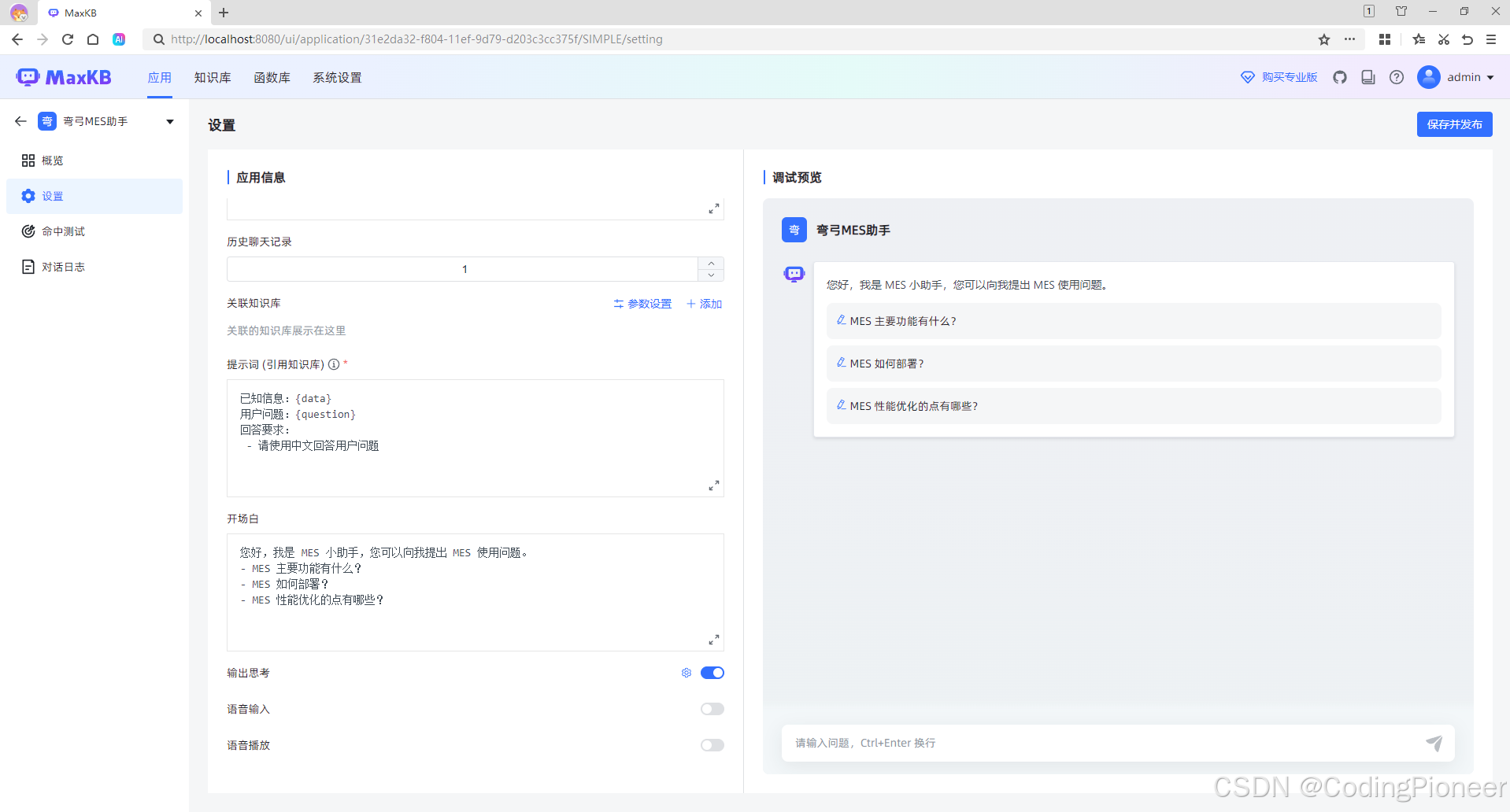Click the browser undo arrow icon
Image resolution: width=1510 pixels, height=812 pixels.
click(1467, 39)
